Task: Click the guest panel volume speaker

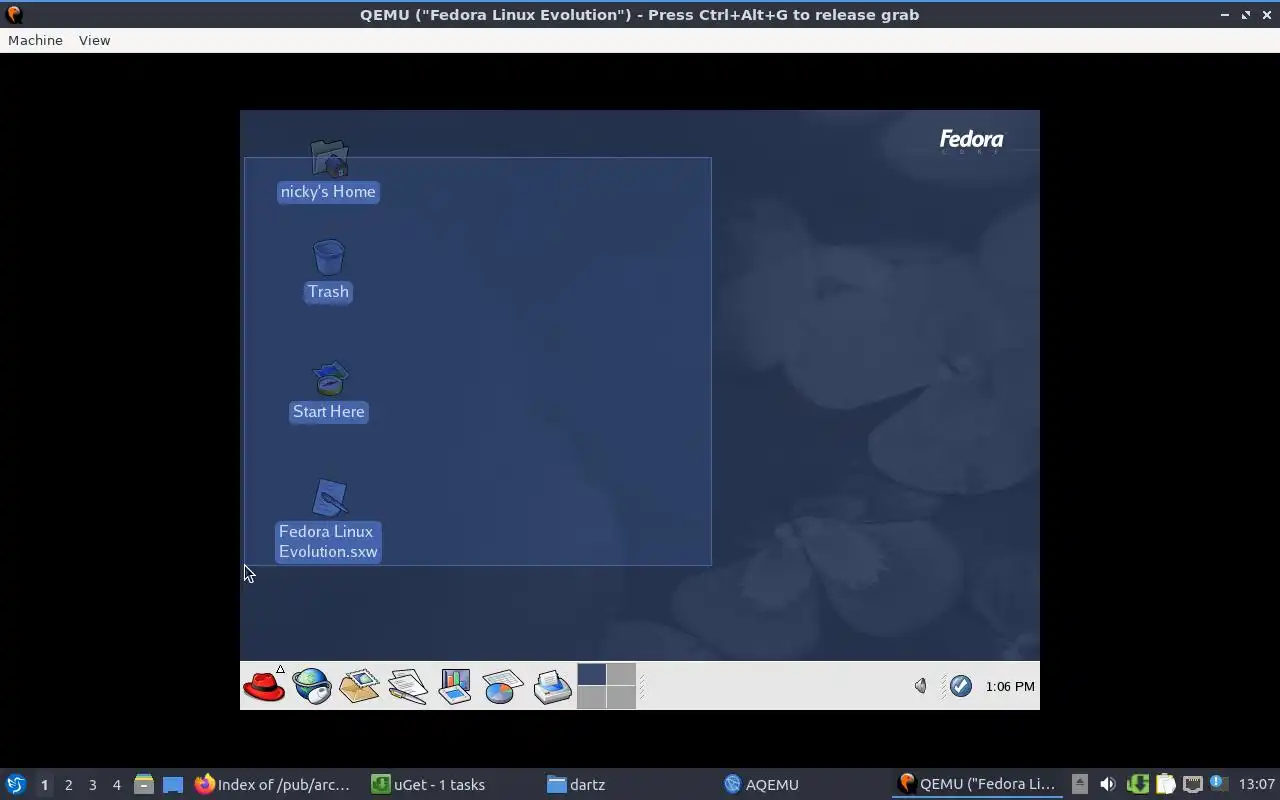Action: coord(921,686)
